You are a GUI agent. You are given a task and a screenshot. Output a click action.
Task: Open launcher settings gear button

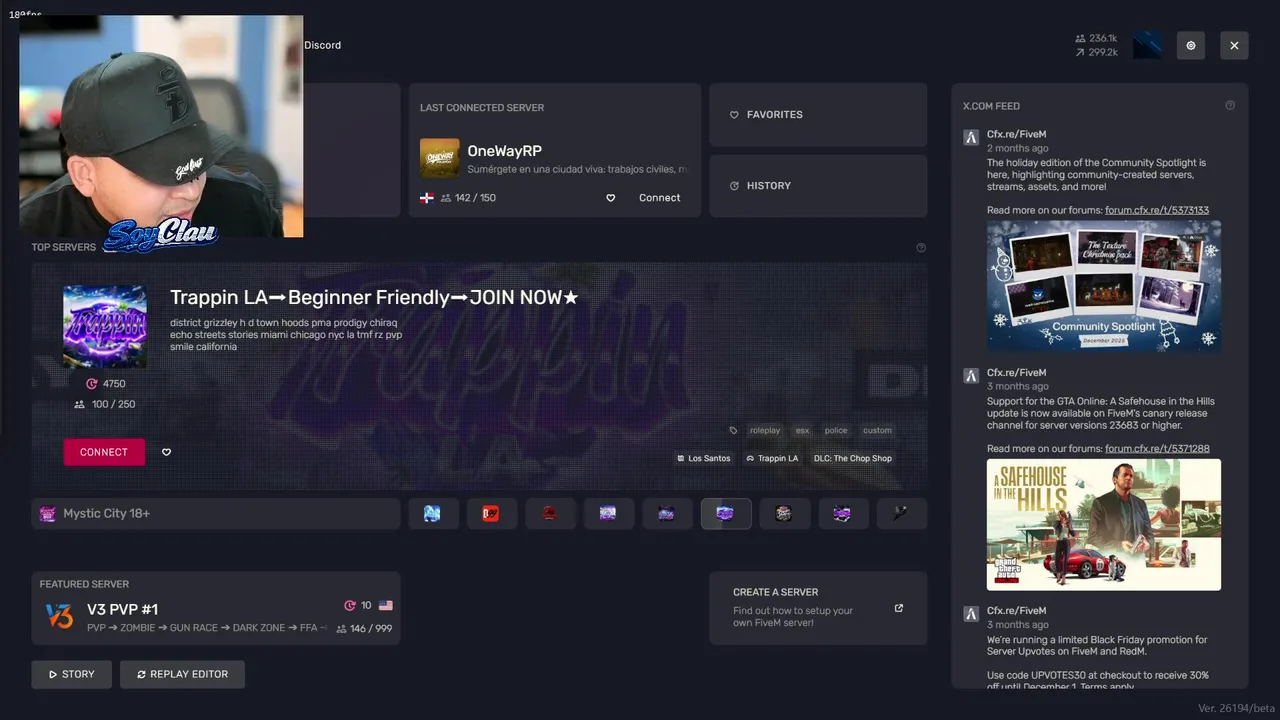click(x=1190, y=45)
